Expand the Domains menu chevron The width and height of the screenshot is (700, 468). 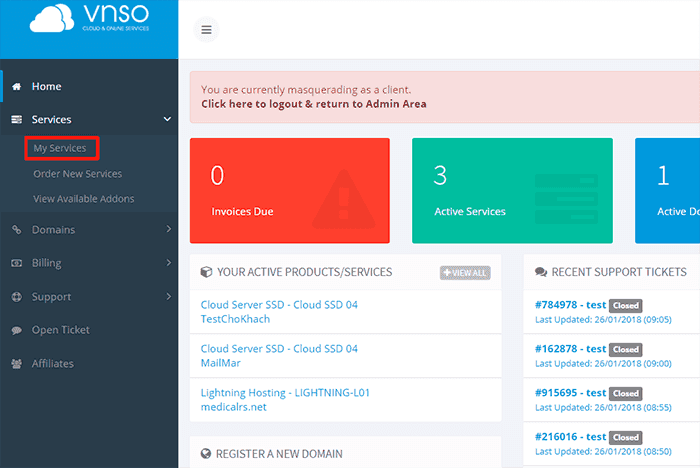tap(168, 229)
